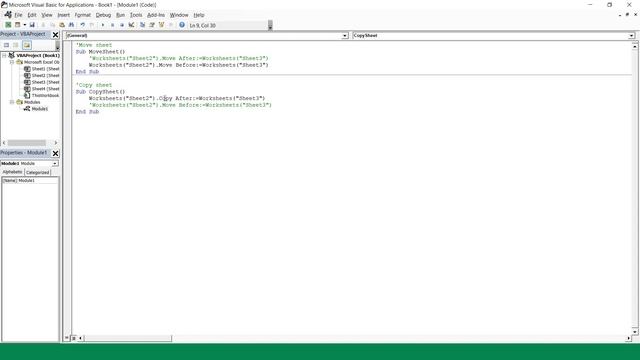Screen dimensions: 640x360
Task: Click the Break pause icon
Action: [x=112, y=25]
